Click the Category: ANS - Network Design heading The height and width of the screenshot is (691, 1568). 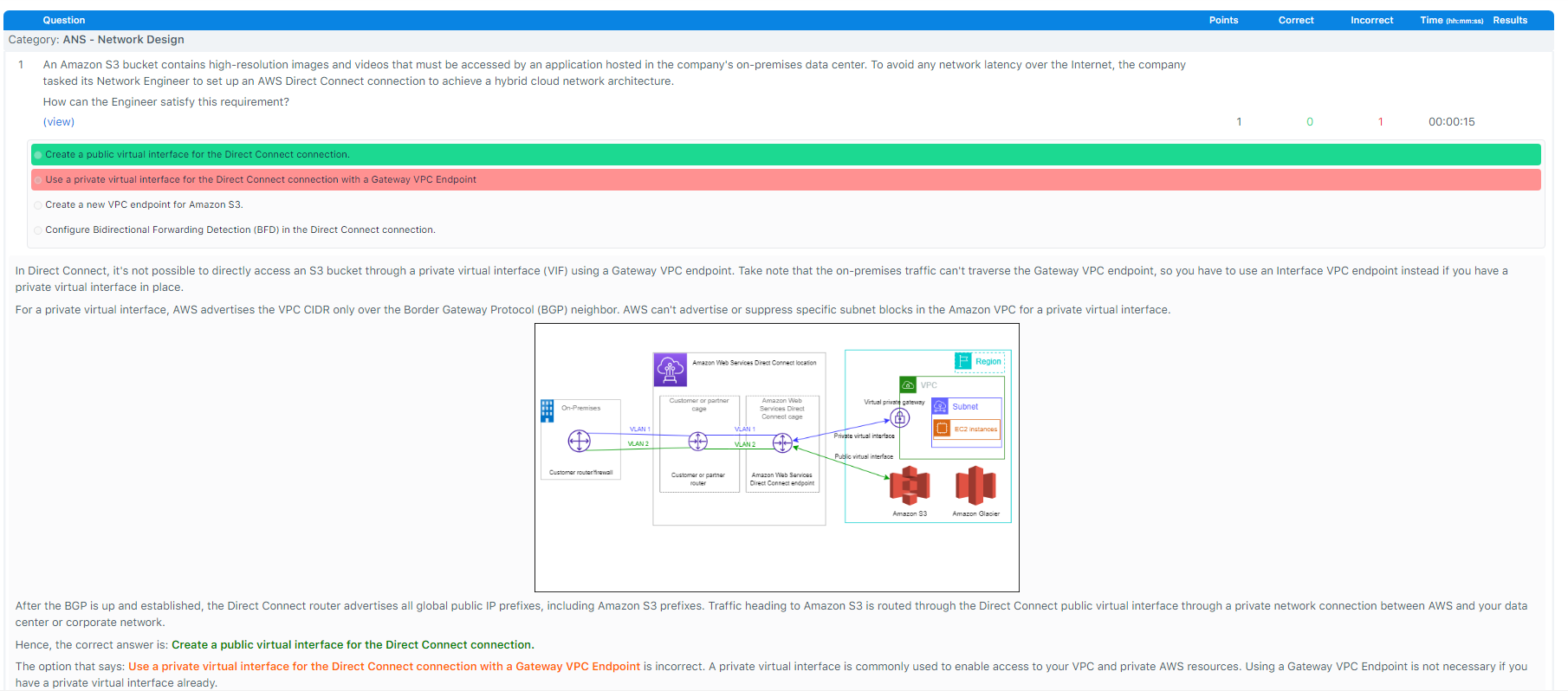click(96, 40)
